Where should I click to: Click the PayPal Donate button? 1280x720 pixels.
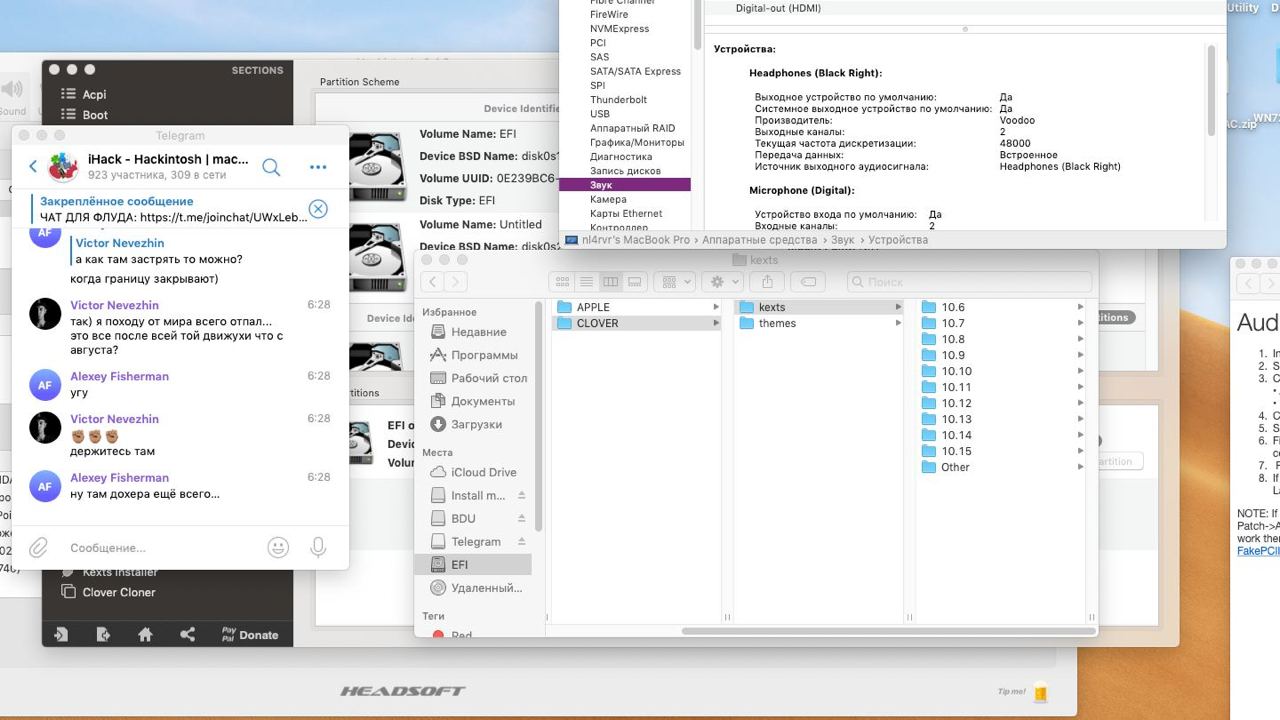pyautogui.click(x=249, y=634)
